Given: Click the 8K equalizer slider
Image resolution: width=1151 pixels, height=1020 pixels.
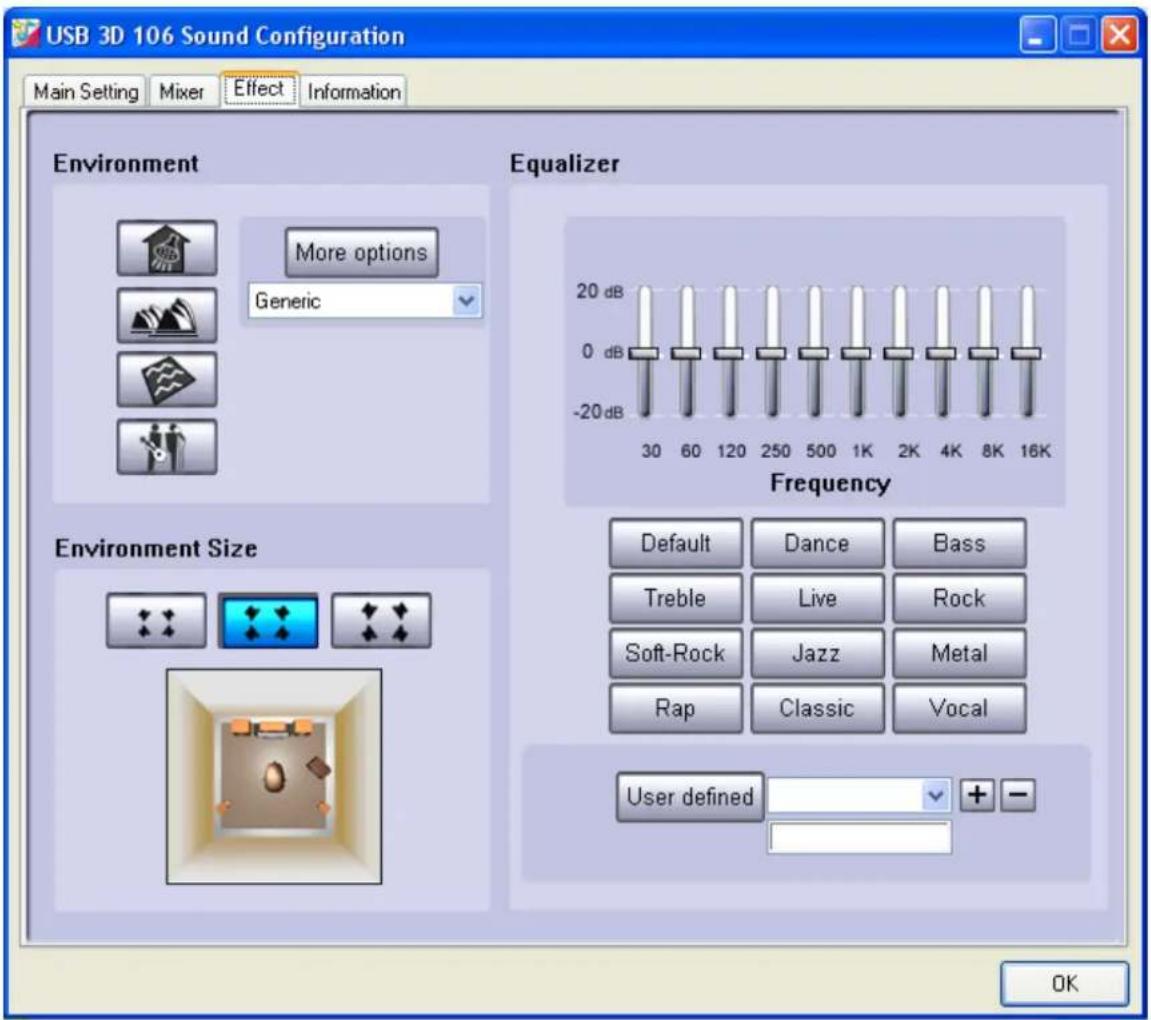Looking at the screenshot, I should pos(984,352).
